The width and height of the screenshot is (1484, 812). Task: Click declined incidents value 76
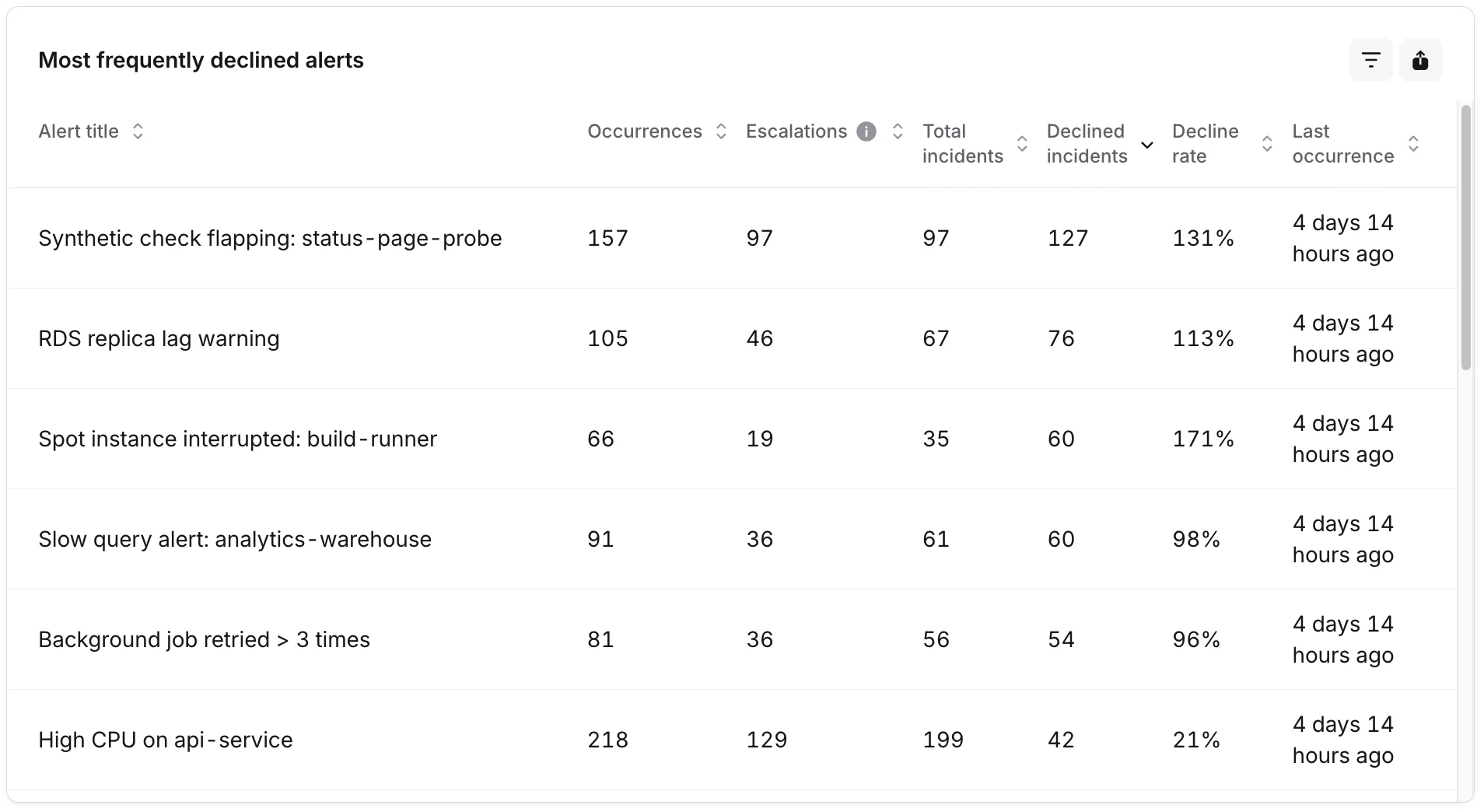point(1061,338)
